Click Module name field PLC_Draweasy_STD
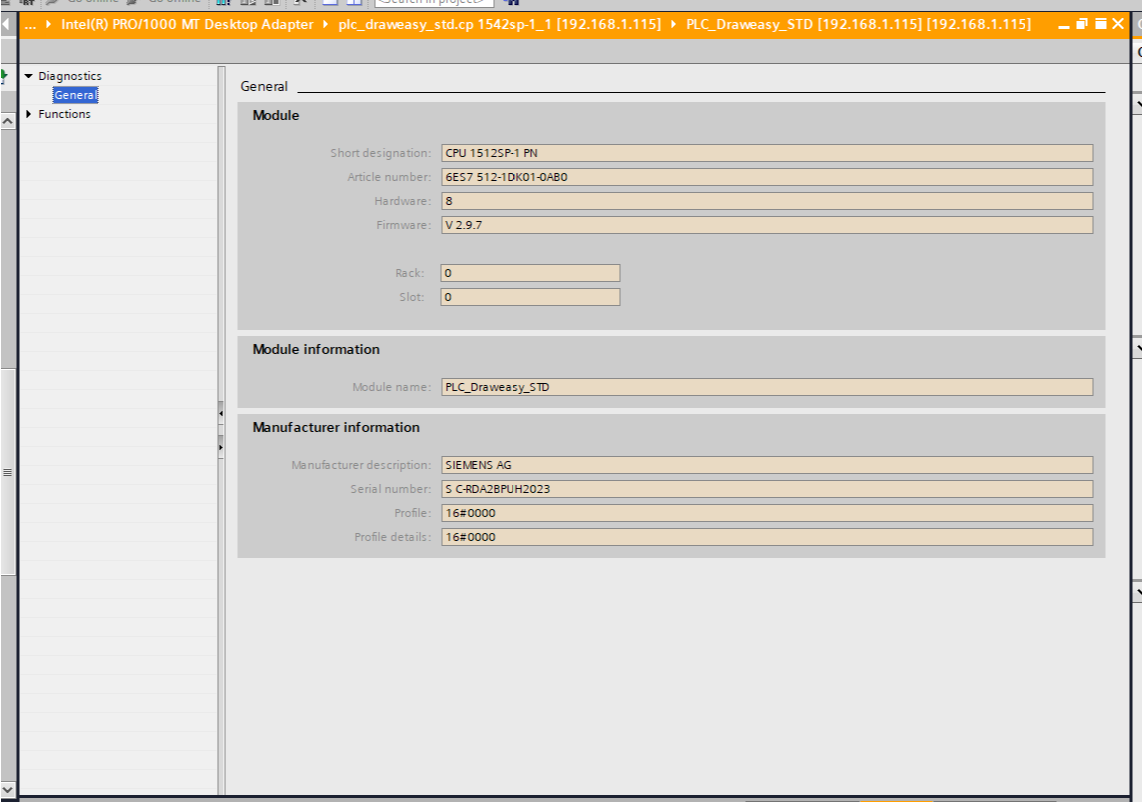 (767, 387)
